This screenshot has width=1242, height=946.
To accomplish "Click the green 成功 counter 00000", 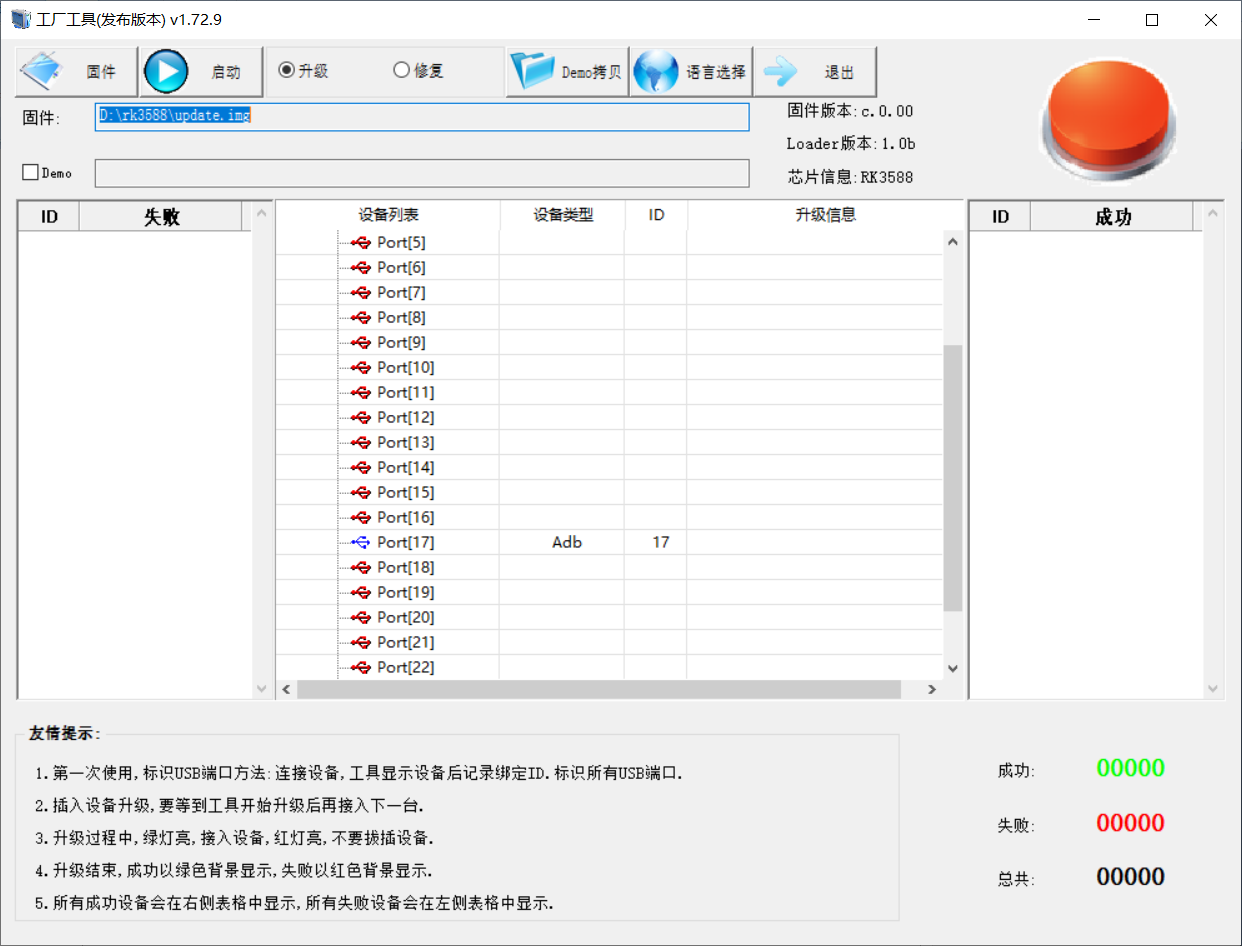I will tap(1130, 768).
